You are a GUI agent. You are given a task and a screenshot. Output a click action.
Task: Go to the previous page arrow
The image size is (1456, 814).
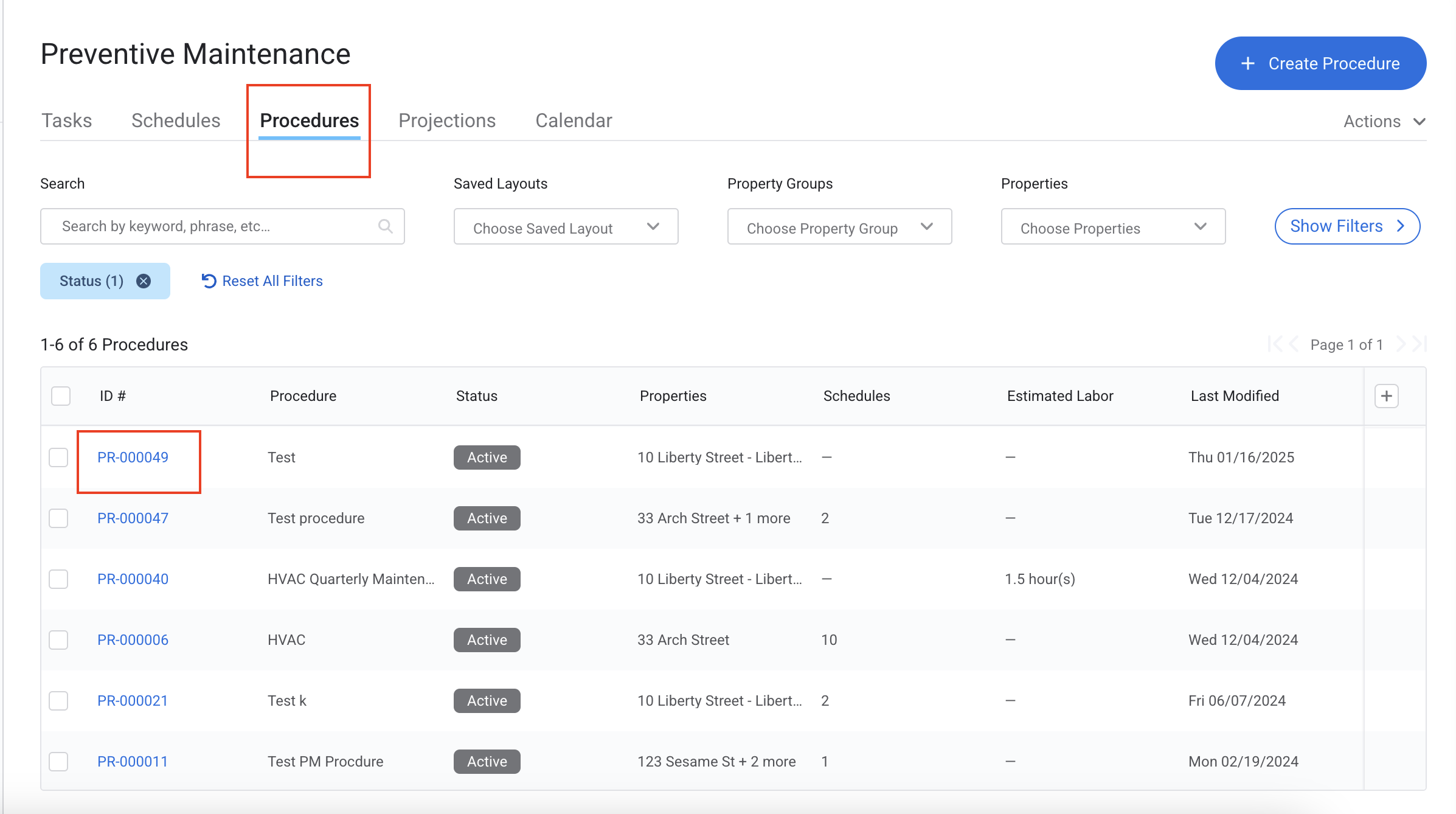pos(1294,345)
